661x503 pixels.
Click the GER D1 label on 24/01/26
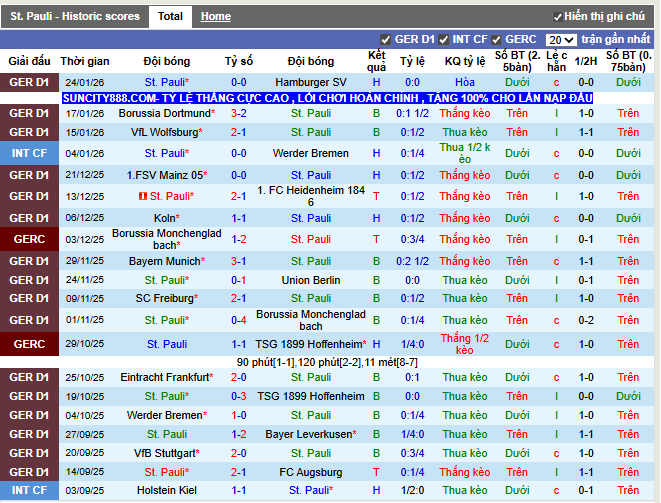30,82
